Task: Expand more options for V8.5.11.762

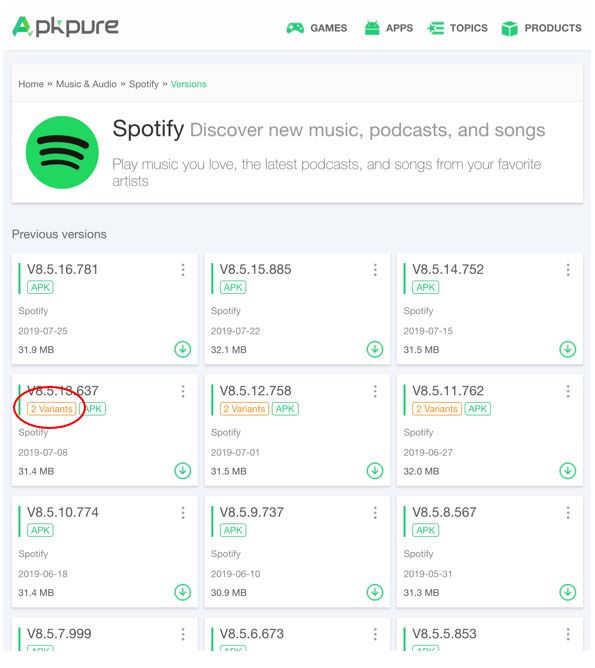Action: 568,391
